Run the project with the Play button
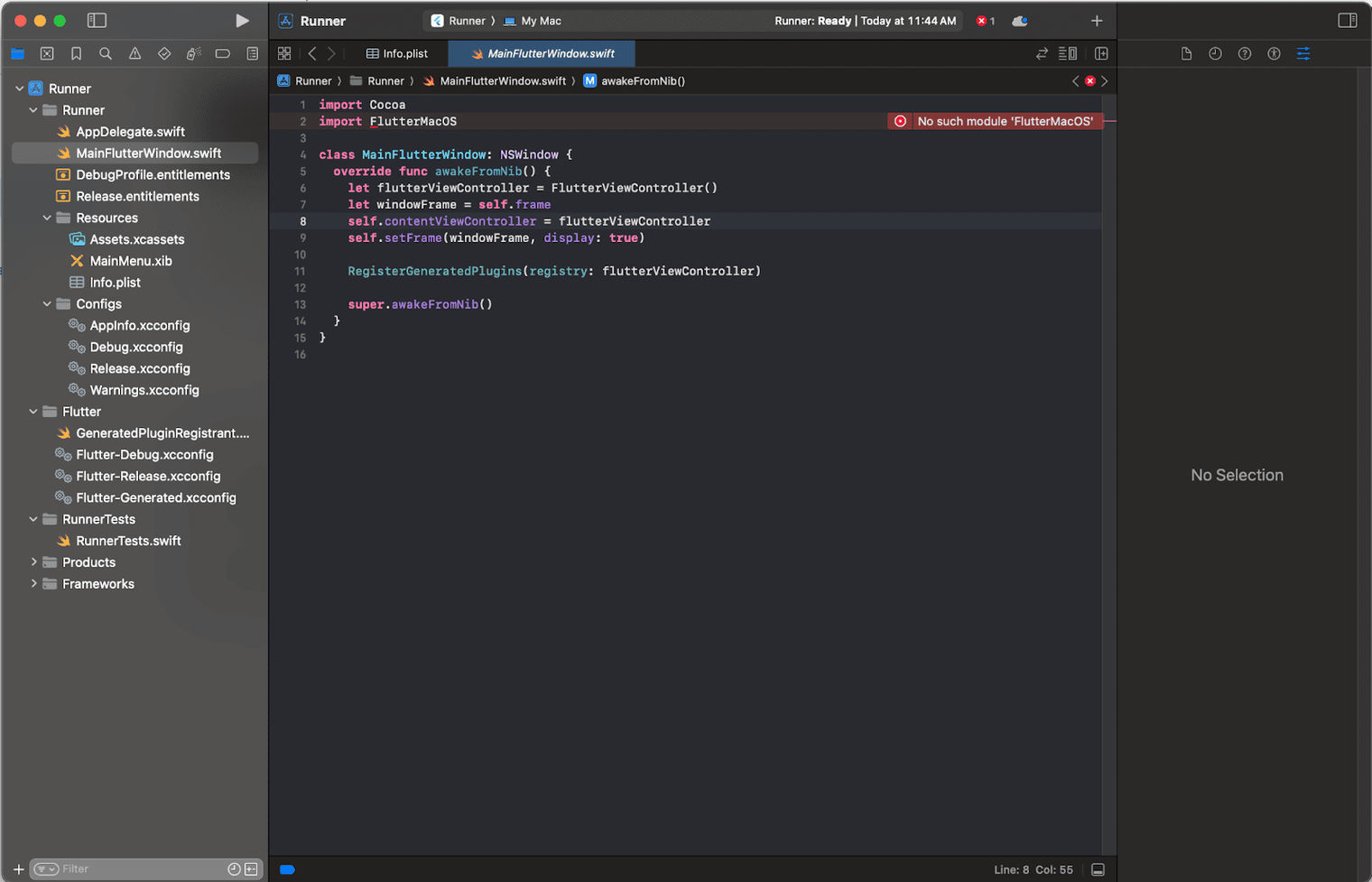Screen dimensions: 1372x882 (242, 21)
